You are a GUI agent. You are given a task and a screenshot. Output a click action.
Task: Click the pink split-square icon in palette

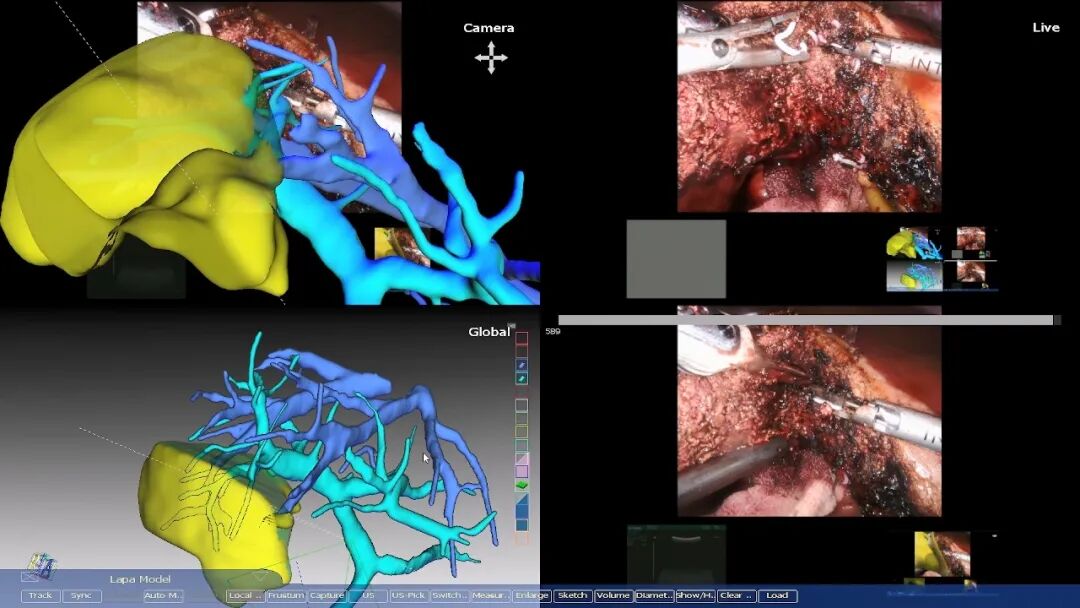[x=521, y=458]
